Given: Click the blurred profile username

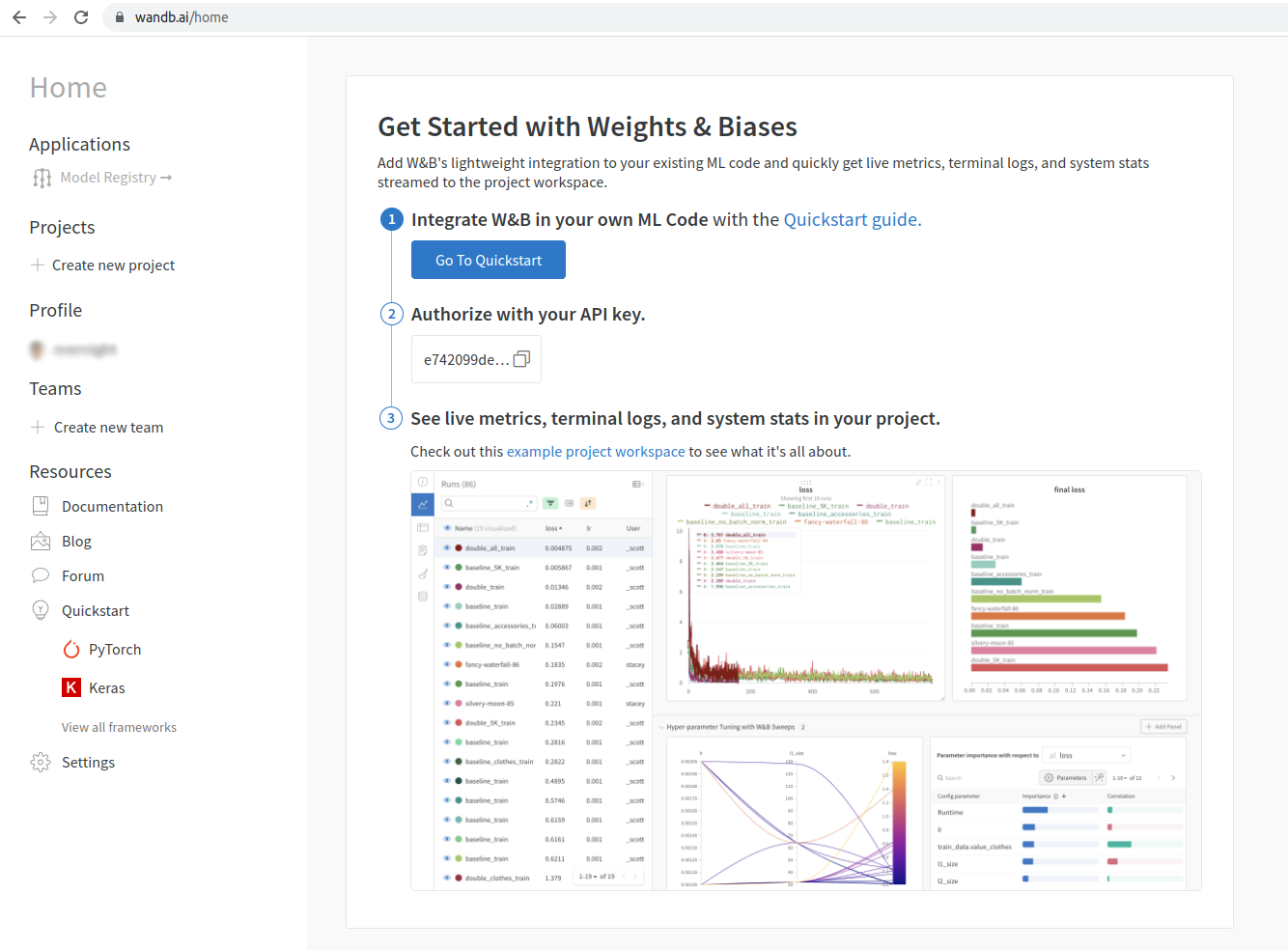Looking at the screenshot, I should click(85, 349).
